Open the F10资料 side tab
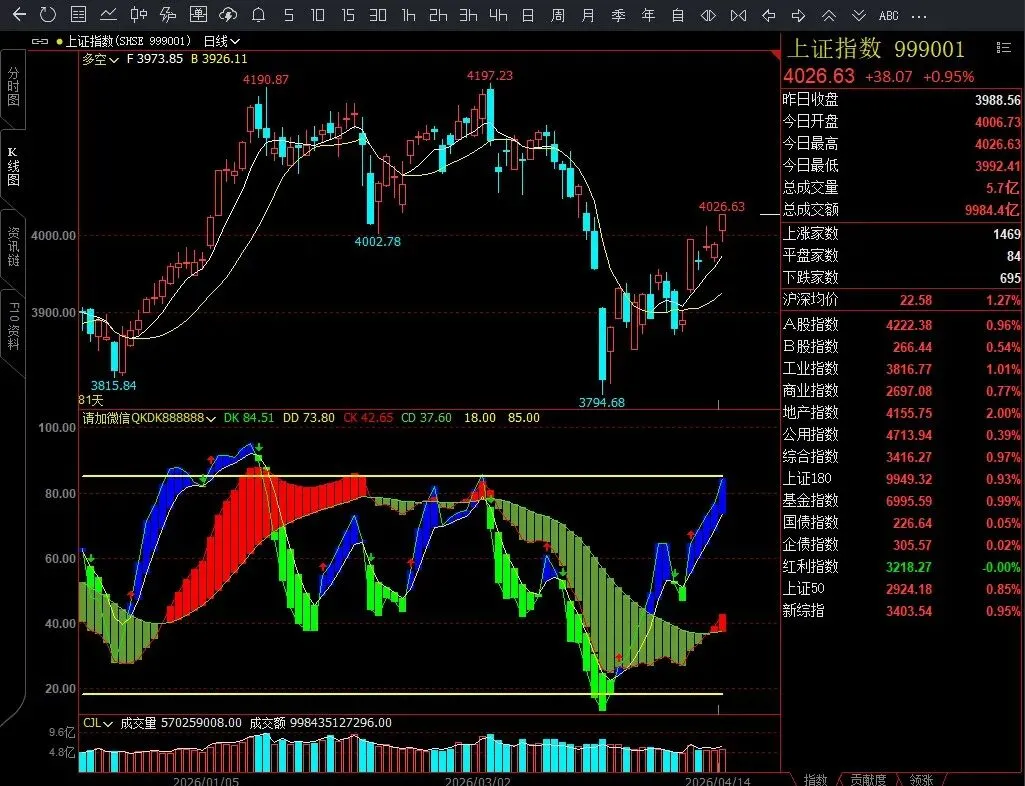Image resolution: width=1025 pixels, height=786 pixels. (x=13, y=326)
